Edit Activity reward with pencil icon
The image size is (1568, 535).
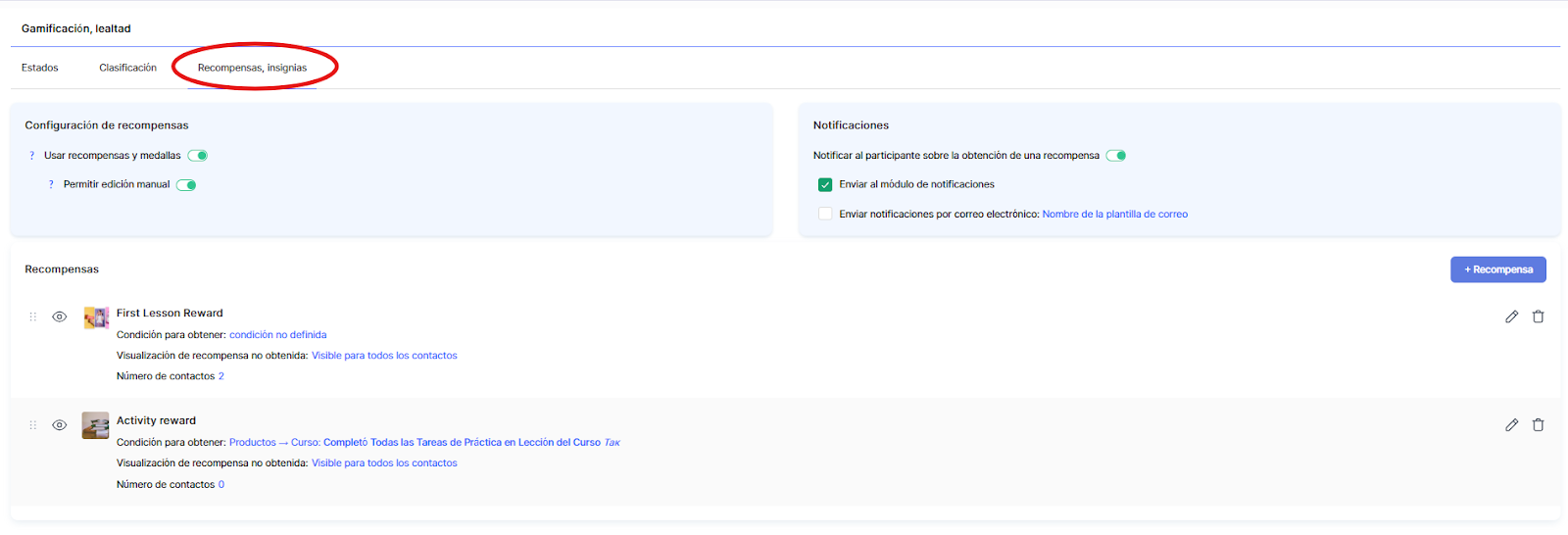coord(1511,424)
